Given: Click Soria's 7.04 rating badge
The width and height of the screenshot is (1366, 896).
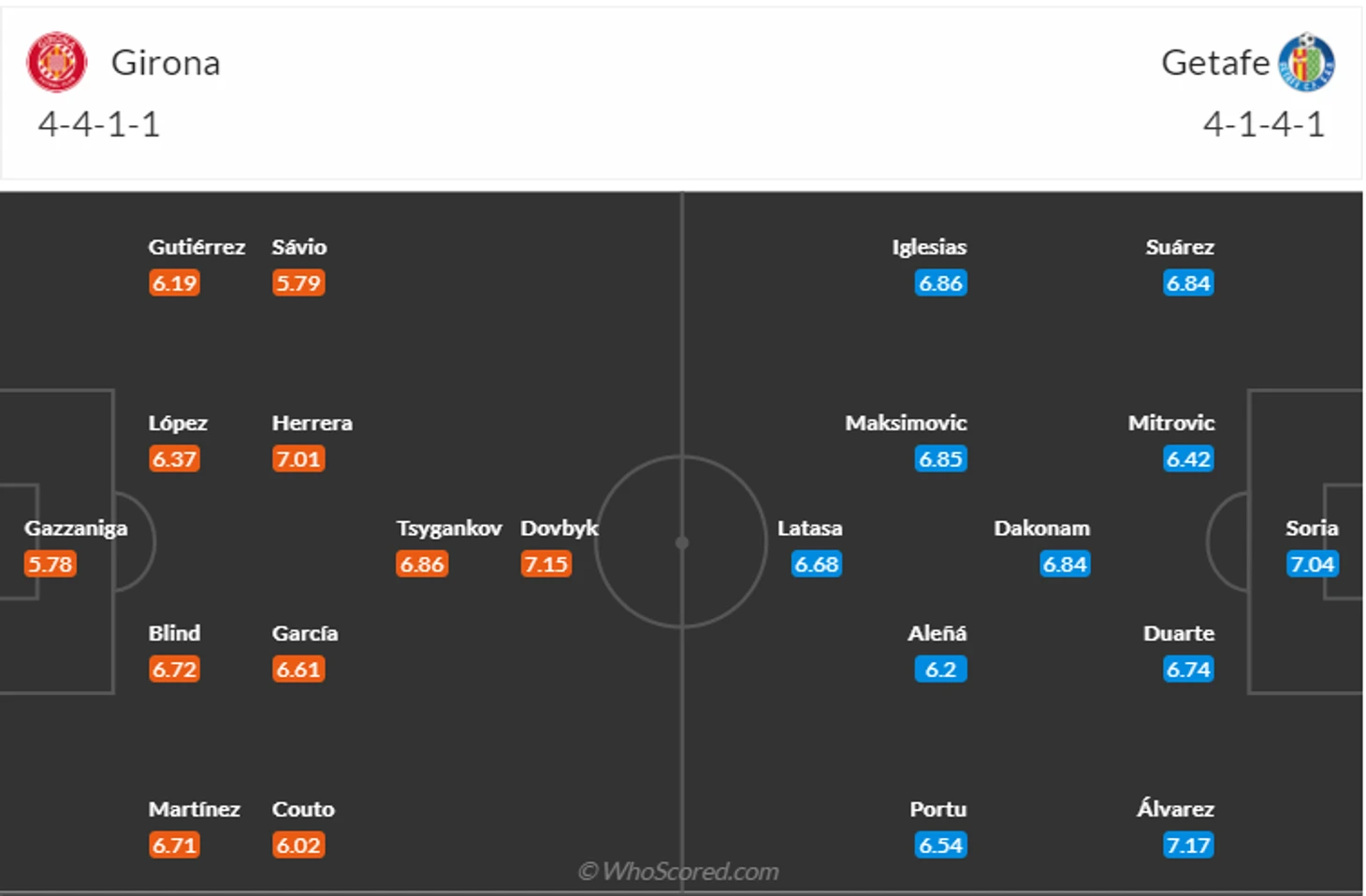Looking at the screenshot, I should 1312,564.
